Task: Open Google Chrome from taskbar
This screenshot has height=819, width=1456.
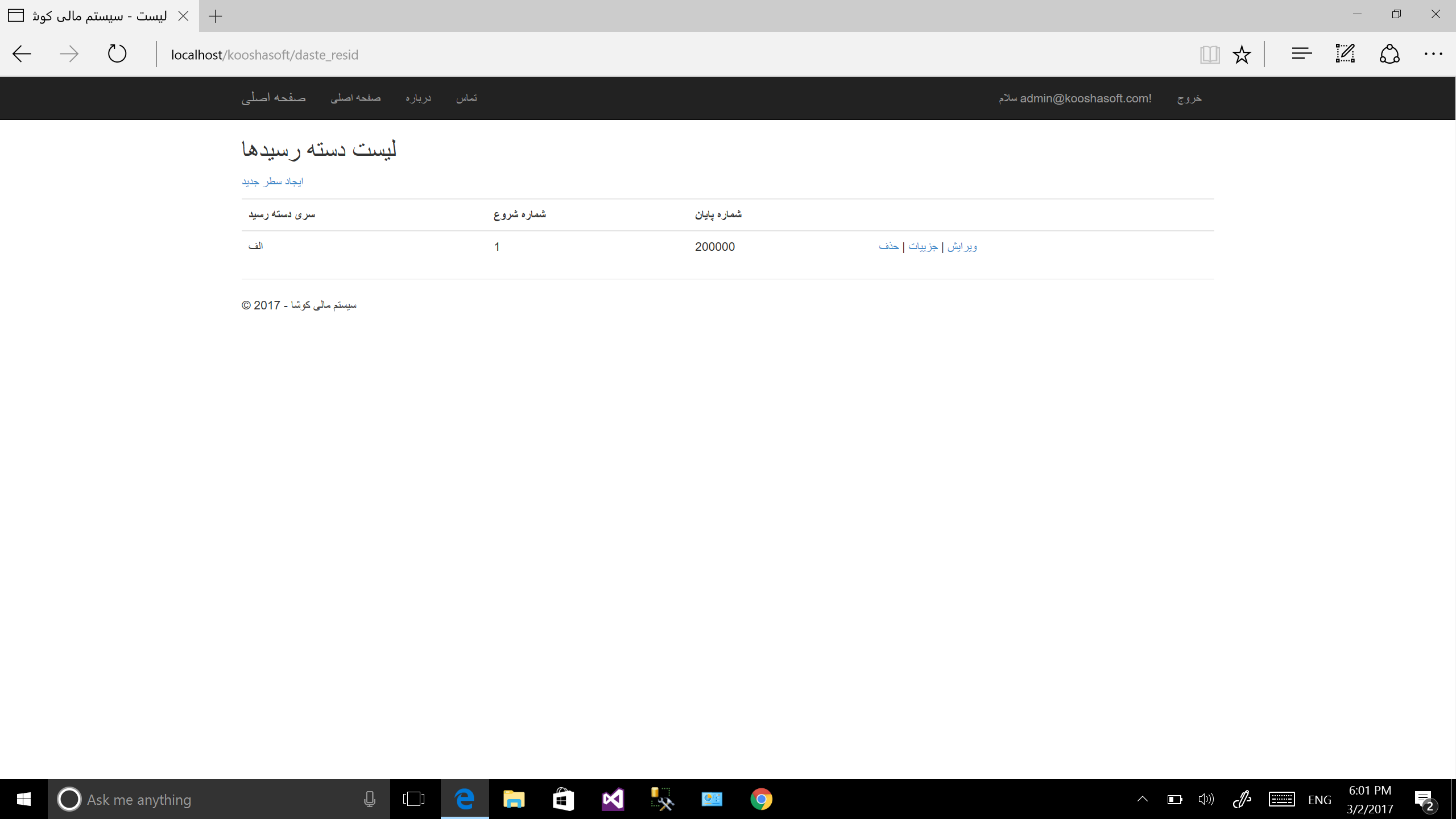Action: click(x=761, y=799)
